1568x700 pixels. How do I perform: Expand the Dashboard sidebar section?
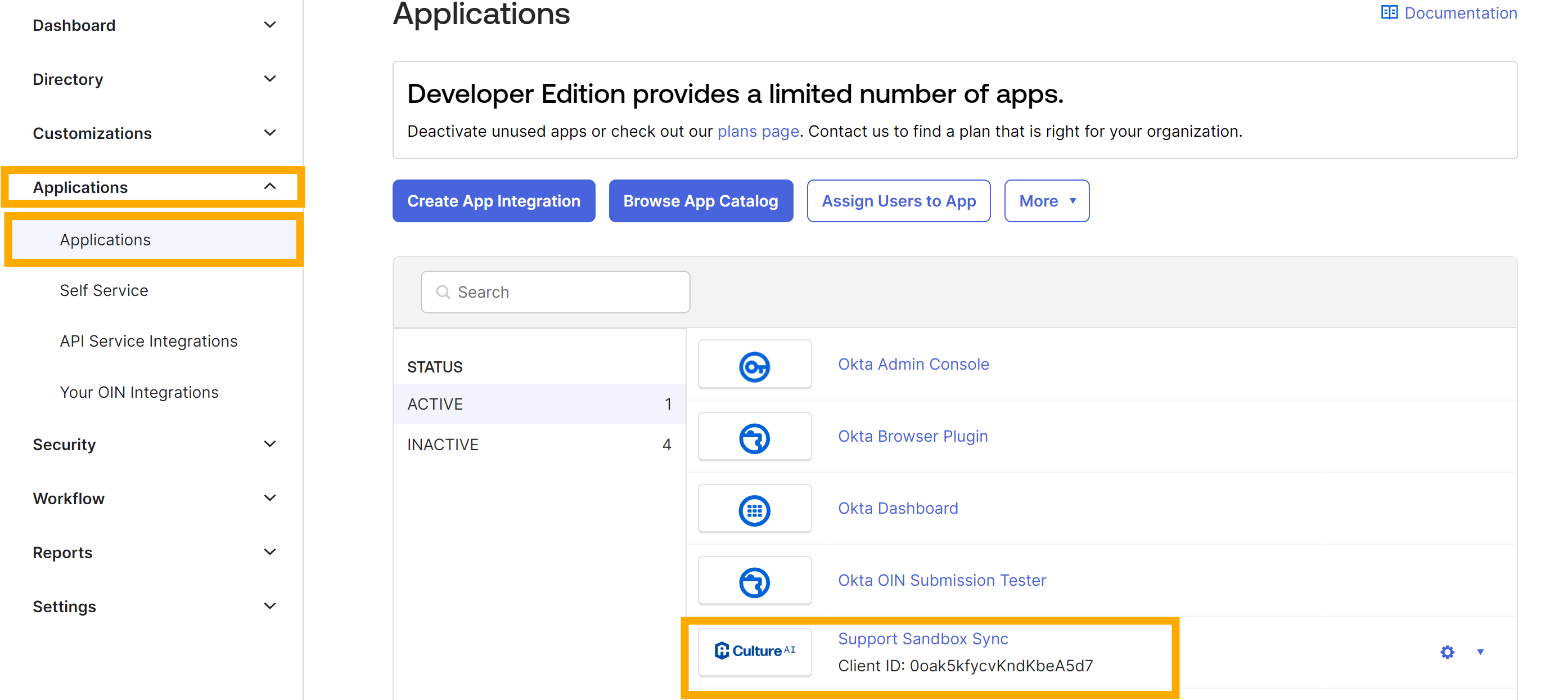(x=269, y=25)
